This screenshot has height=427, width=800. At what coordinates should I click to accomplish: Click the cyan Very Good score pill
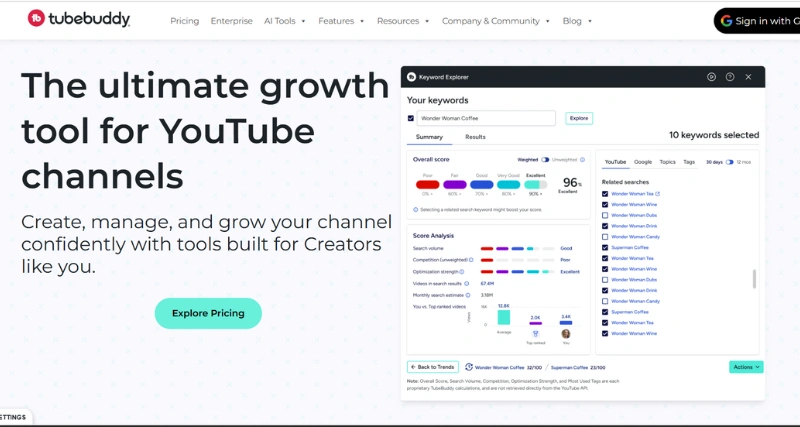pyautogui.click(x=509, y=185)
